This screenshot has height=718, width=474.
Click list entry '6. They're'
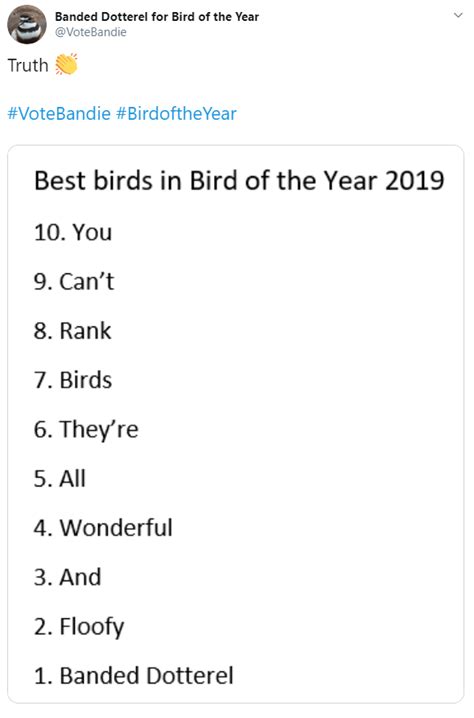(86, 430)
